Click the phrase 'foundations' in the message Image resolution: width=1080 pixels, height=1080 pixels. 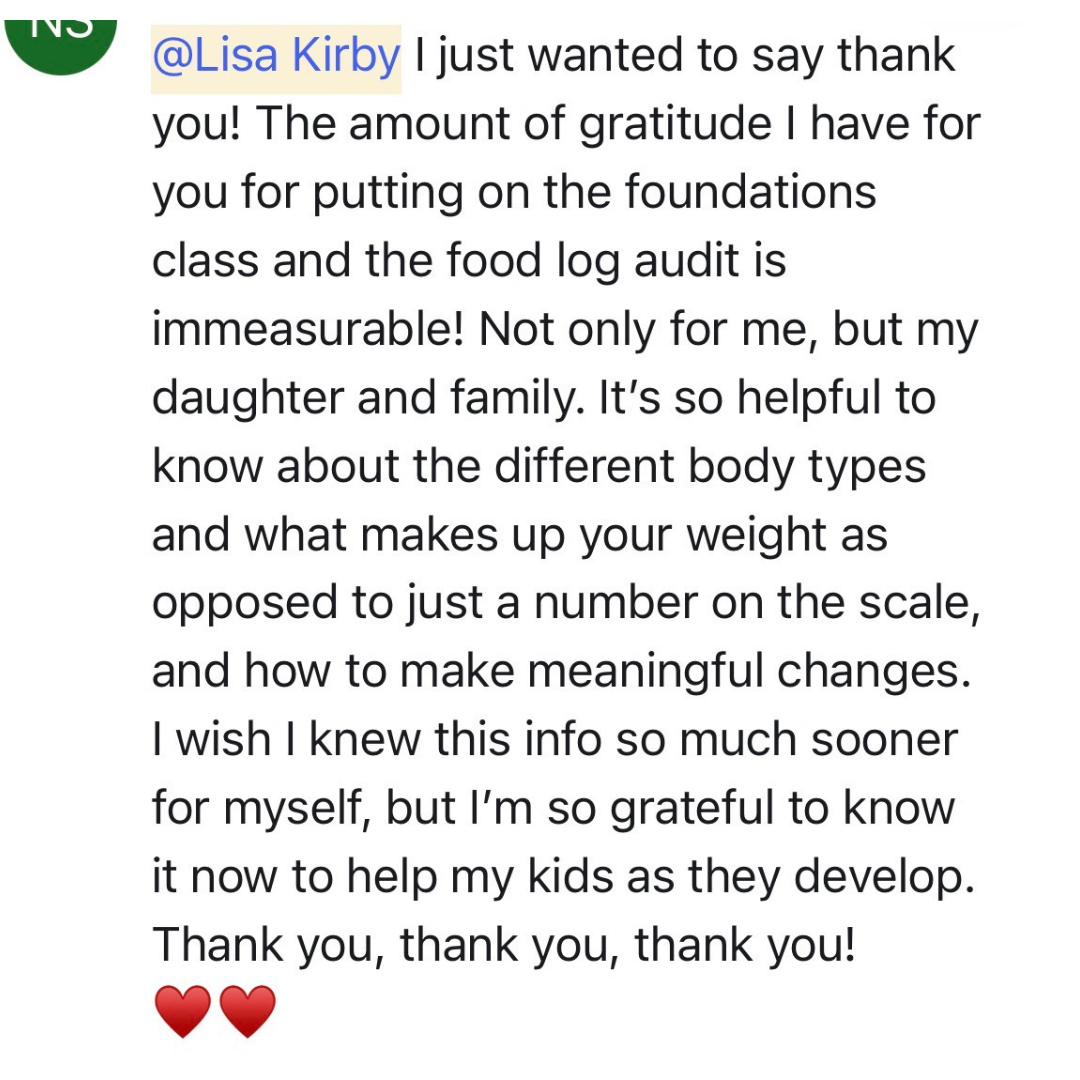tap(750, 193)
